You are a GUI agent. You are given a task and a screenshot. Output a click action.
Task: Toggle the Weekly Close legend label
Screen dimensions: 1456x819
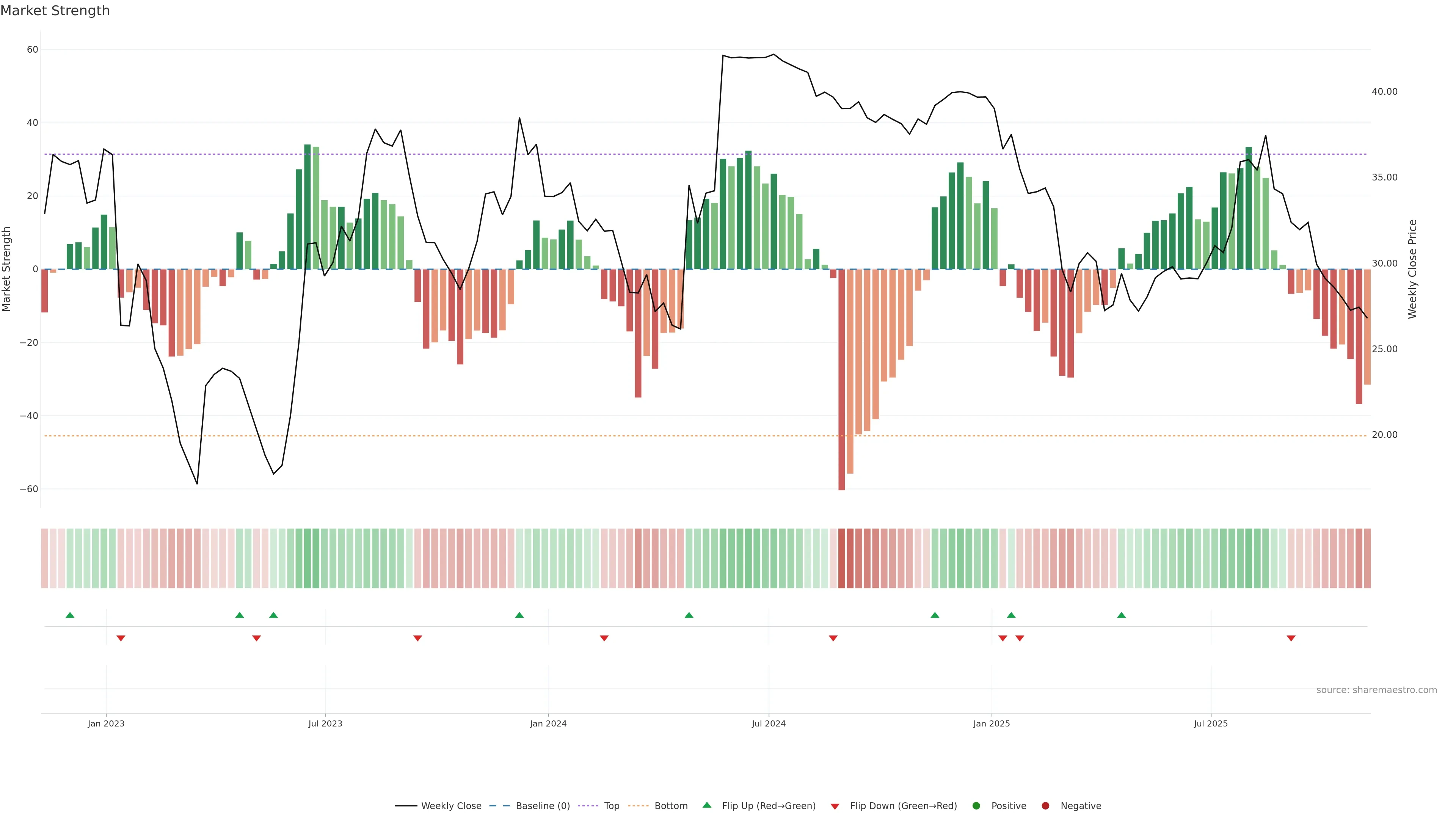451,806
